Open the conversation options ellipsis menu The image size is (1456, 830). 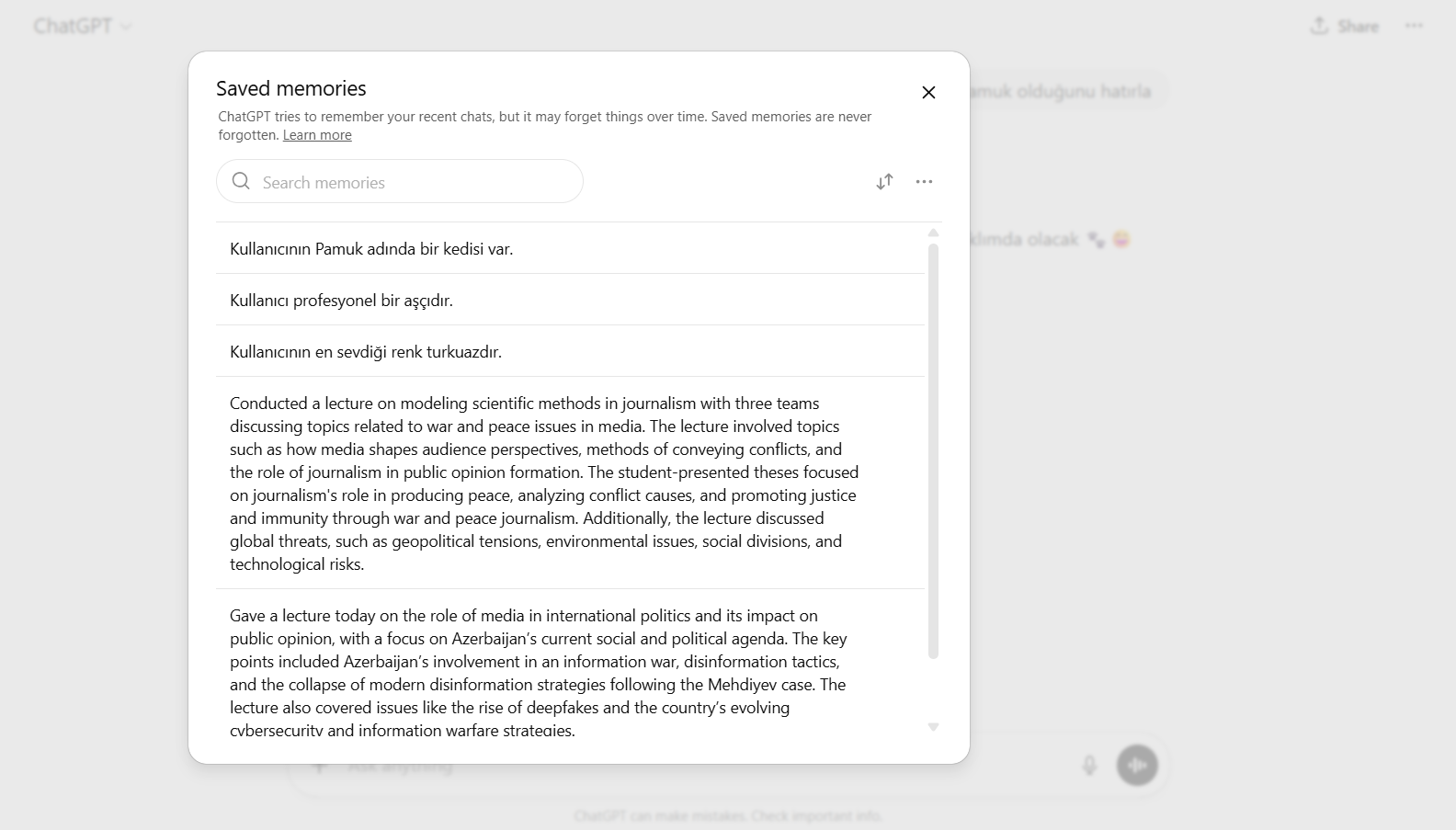[x=1414, y=26]
